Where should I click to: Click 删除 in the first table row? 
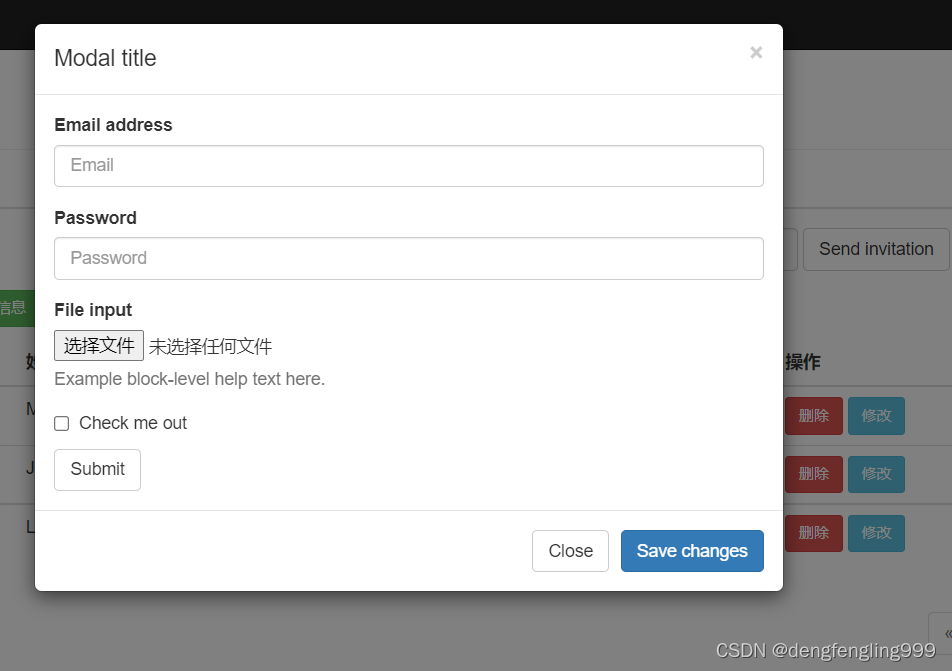(813, 416)
